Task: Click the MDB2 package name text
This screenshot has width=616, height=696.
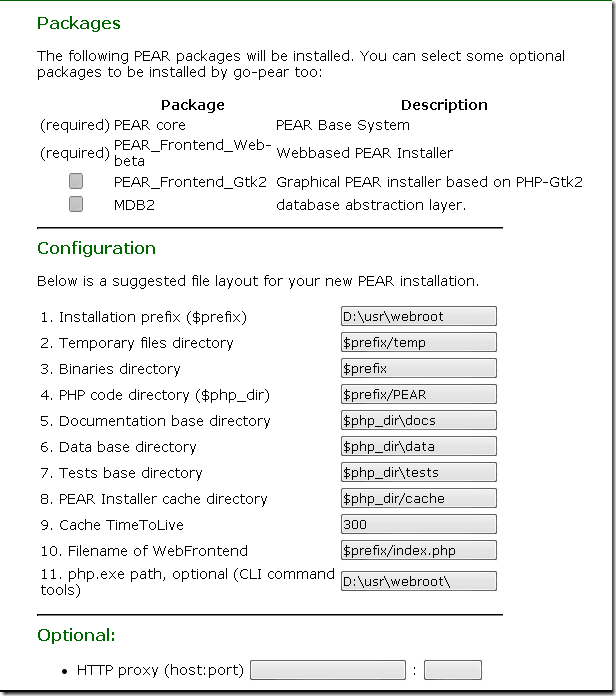Action: (134, 205)
